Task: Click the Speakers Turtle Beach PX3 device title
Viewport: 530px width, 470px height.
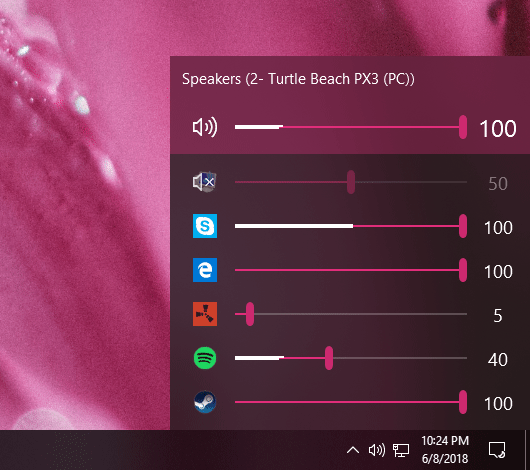Action: (298, 79)
